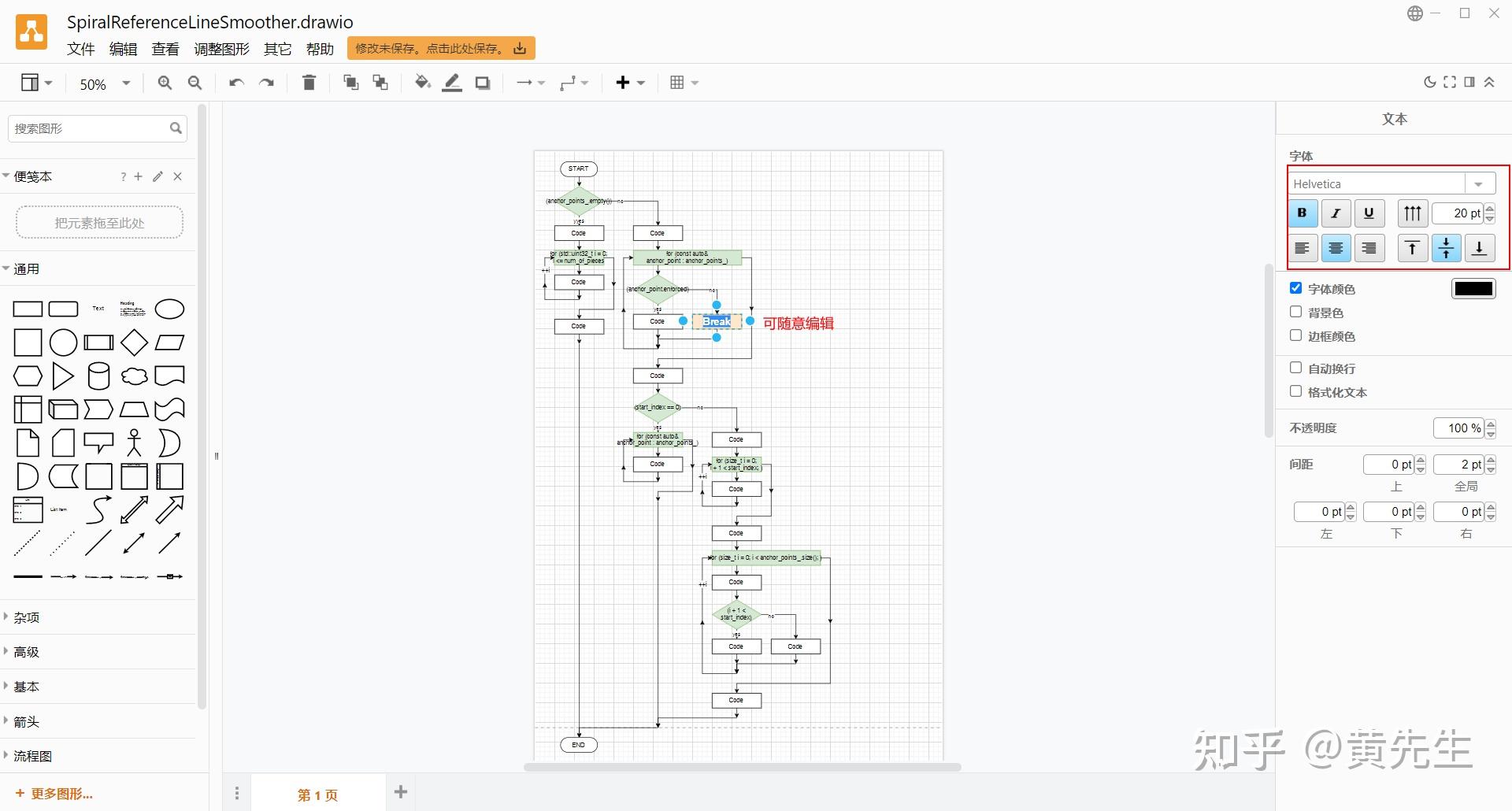Select the actor stick figure shape

pyautogui.click(x=134, y=443)
